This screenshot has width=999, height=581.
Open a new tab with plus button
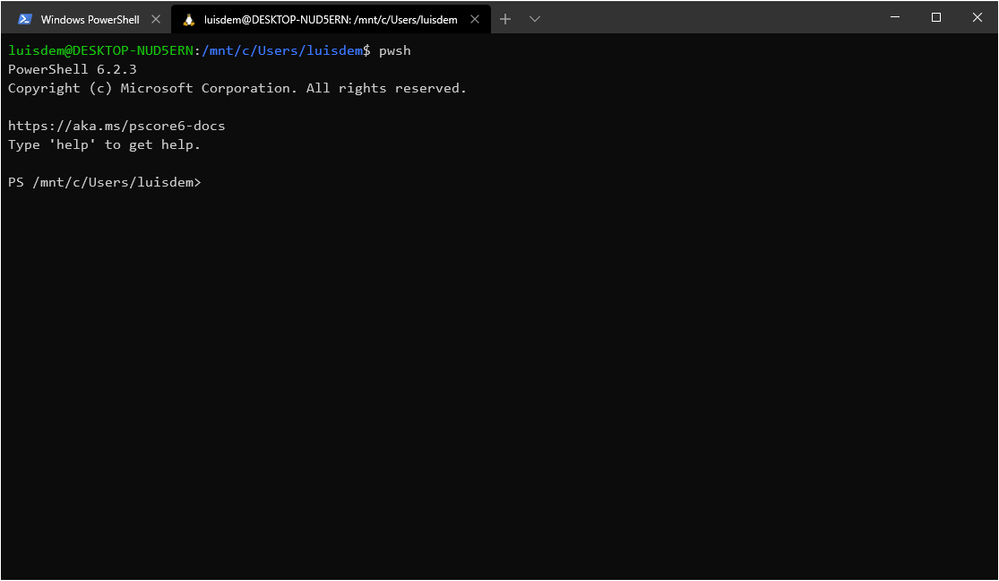point(505,19)
